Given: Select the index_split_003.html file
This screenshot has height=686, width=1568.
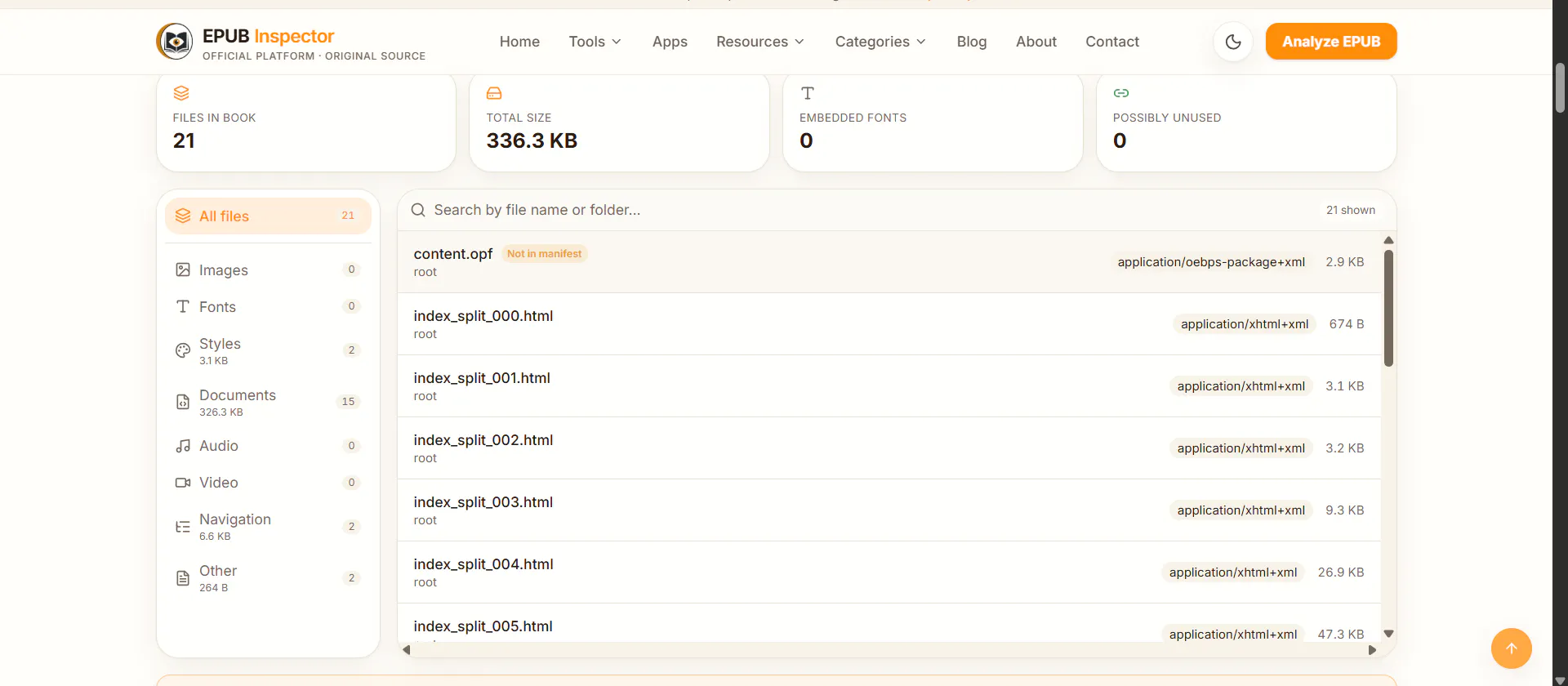Looking at the screenshot, I should pyautogui.click(x=889, y=510).
